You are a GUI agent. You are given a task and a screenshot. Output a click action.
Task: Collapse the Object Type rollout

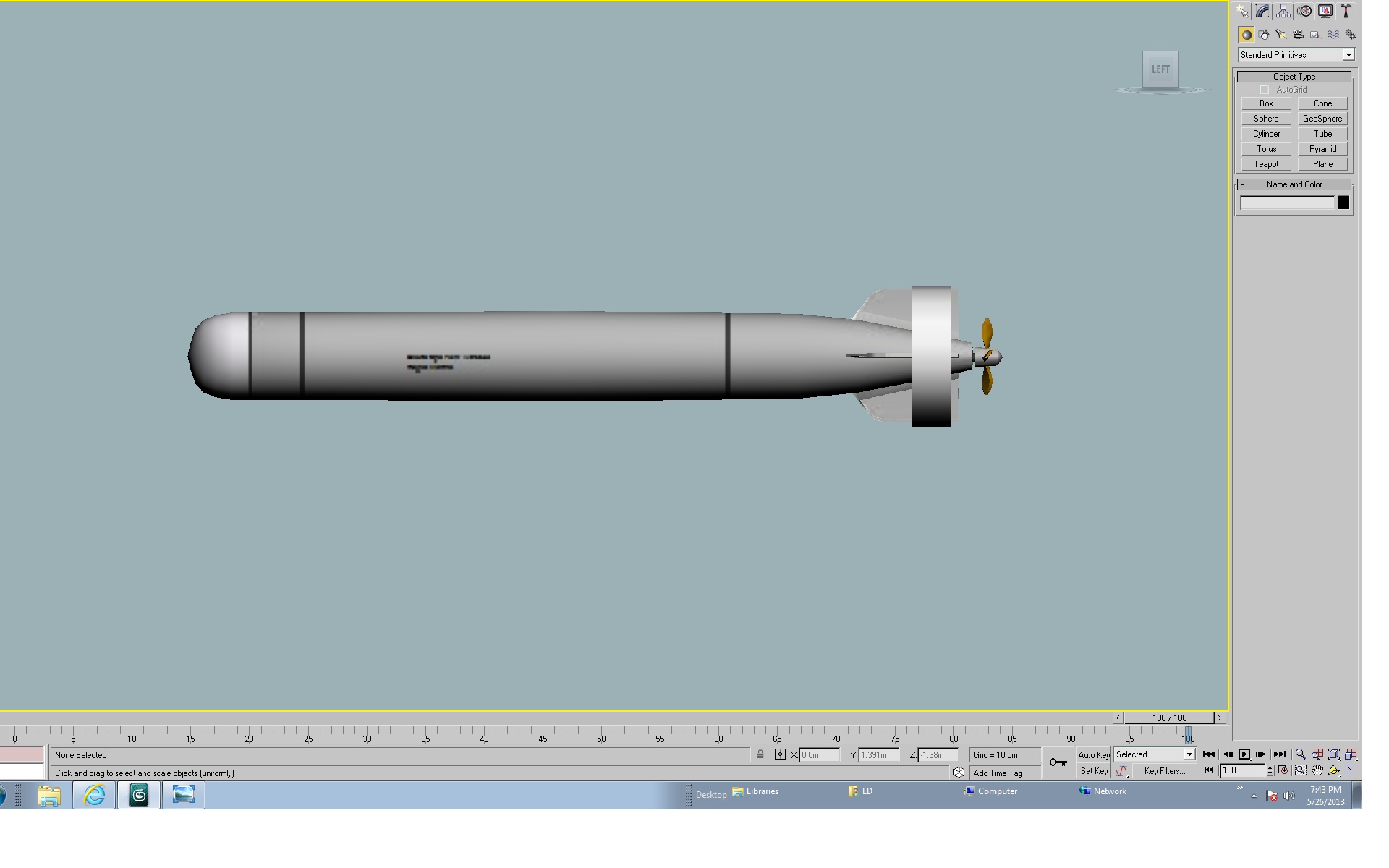tap(1294, 77)
